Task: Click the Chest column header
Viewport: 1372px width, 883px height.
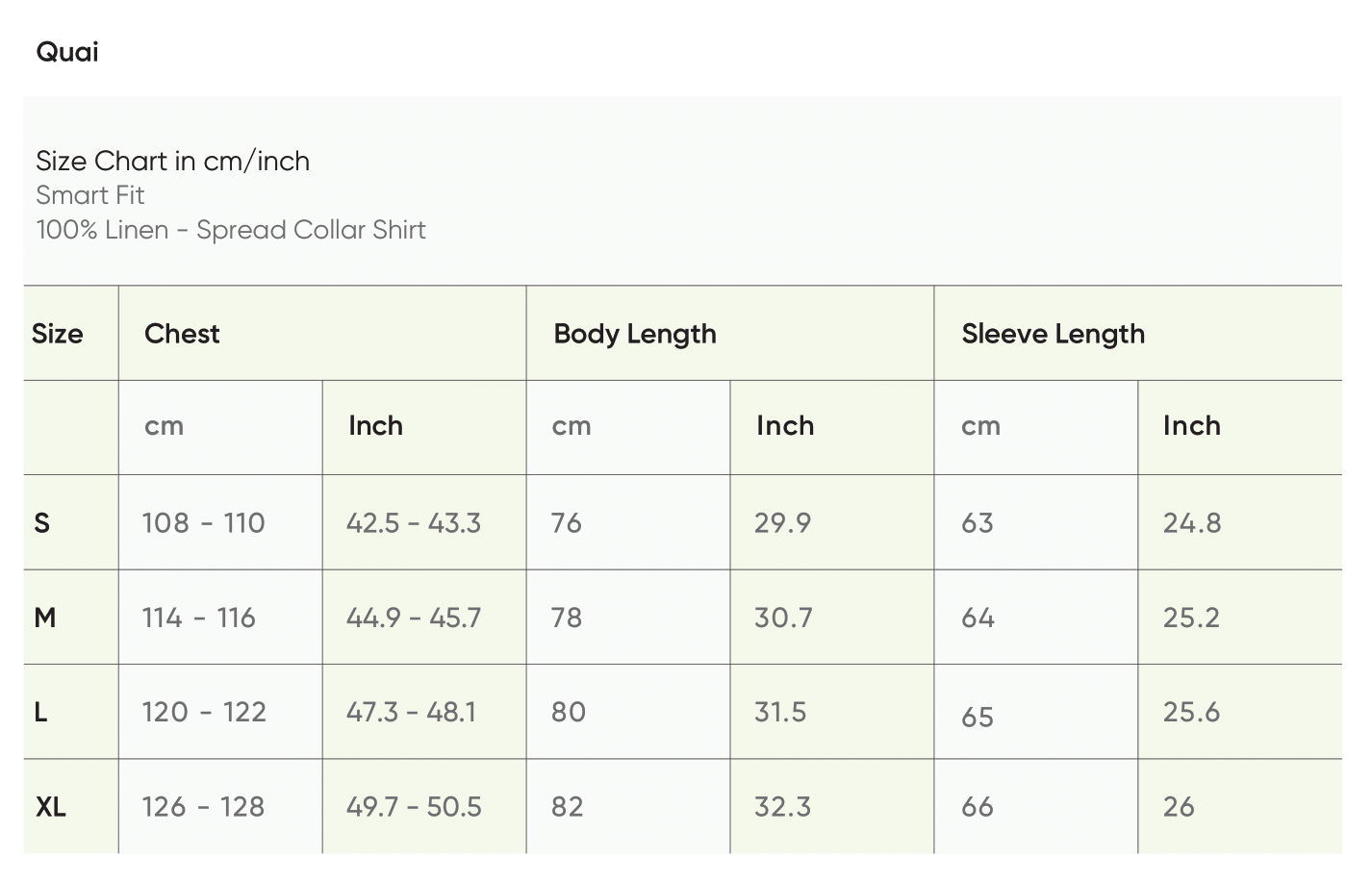Action: pos(182,334)
